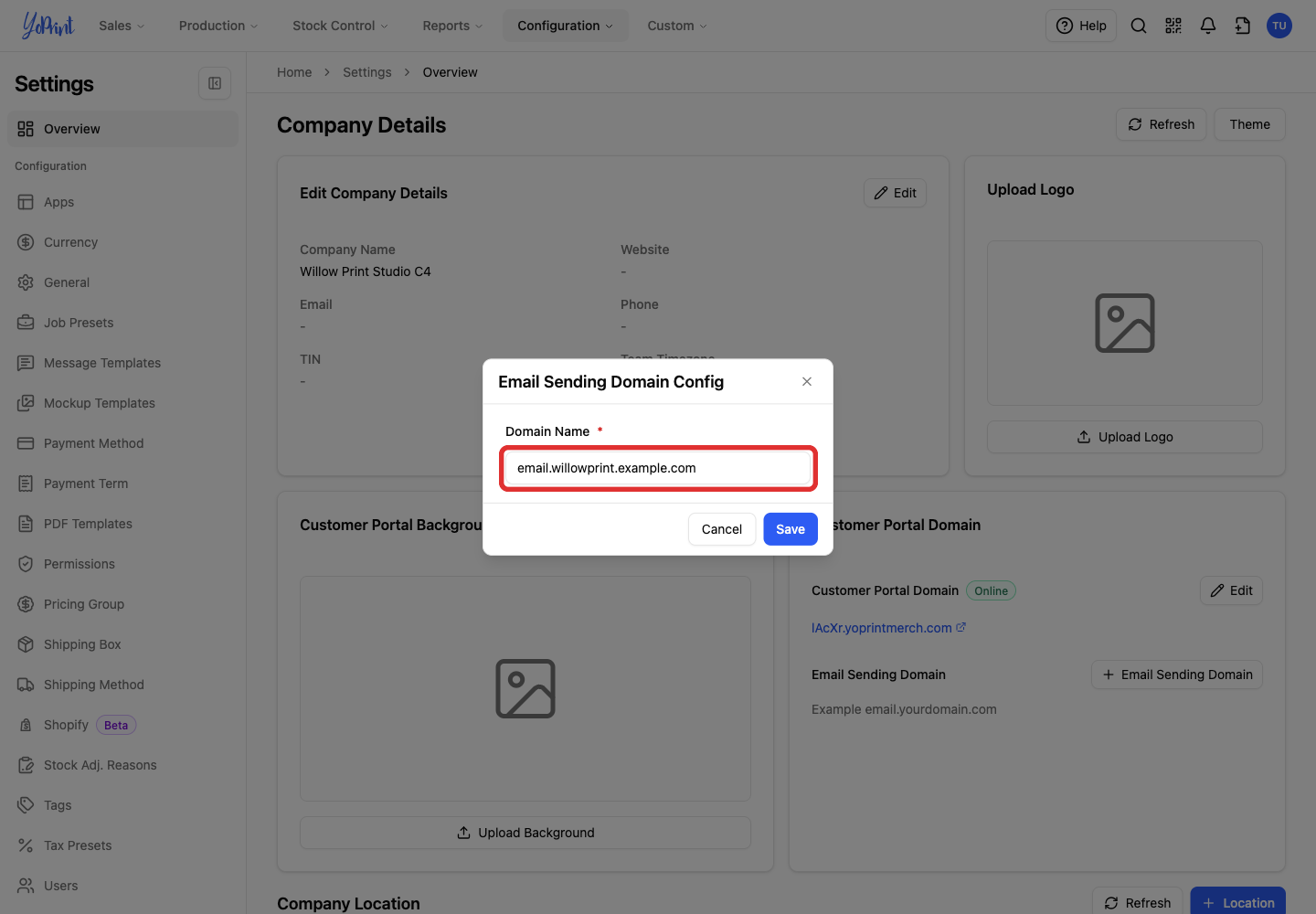
Task: Click the portal background image placeholder
Action: 525,688
